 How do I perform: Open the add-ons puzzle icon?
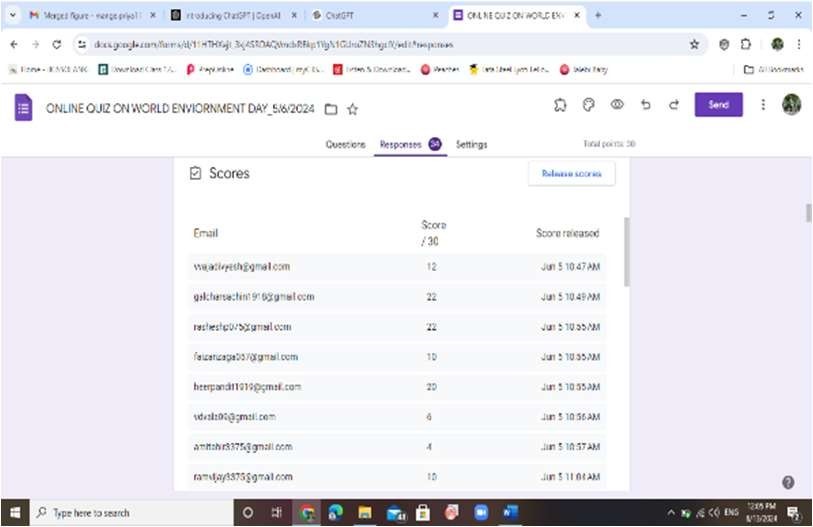click(562, 105)
